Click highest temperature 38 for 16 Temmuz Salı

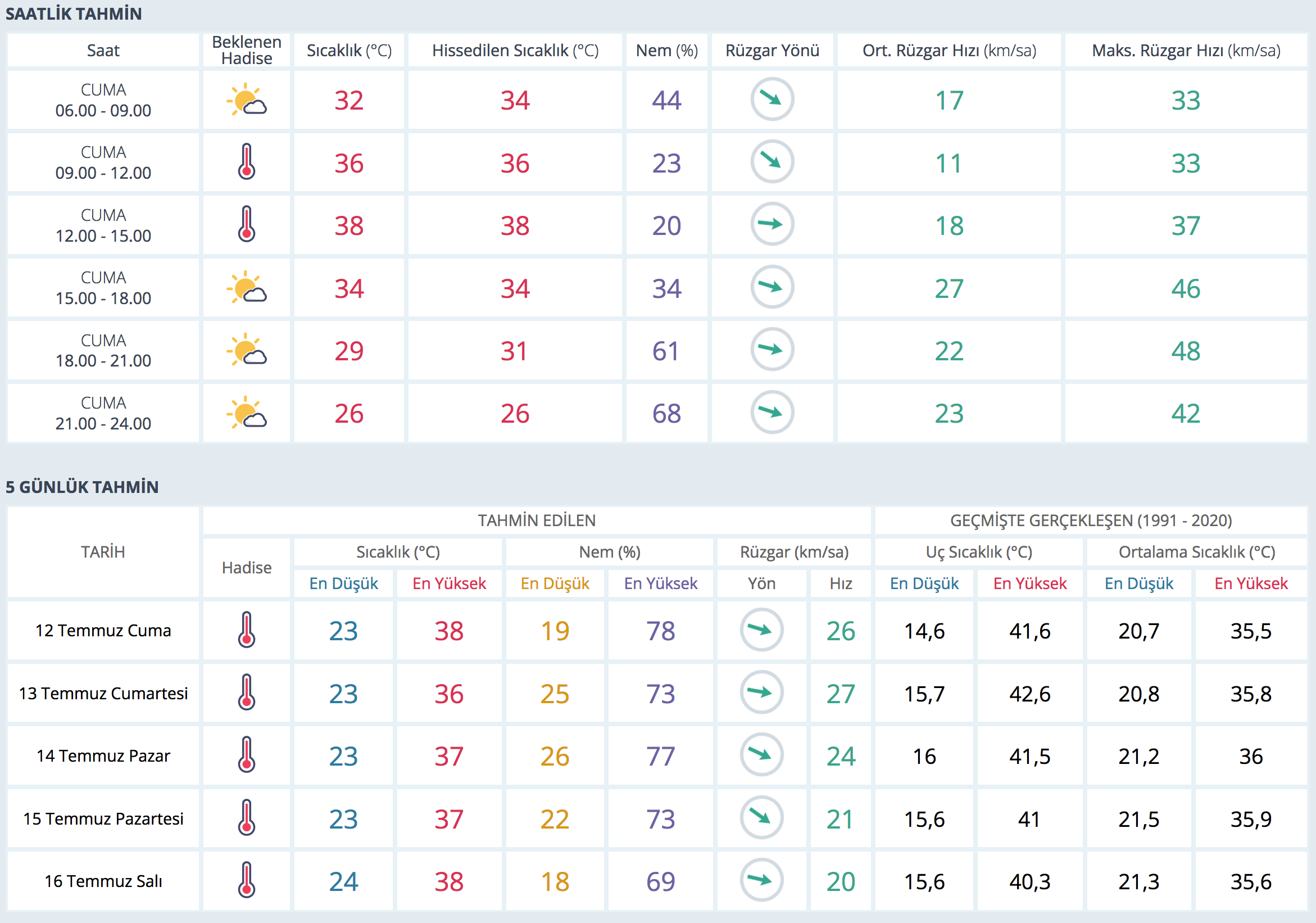pos(449,881)
